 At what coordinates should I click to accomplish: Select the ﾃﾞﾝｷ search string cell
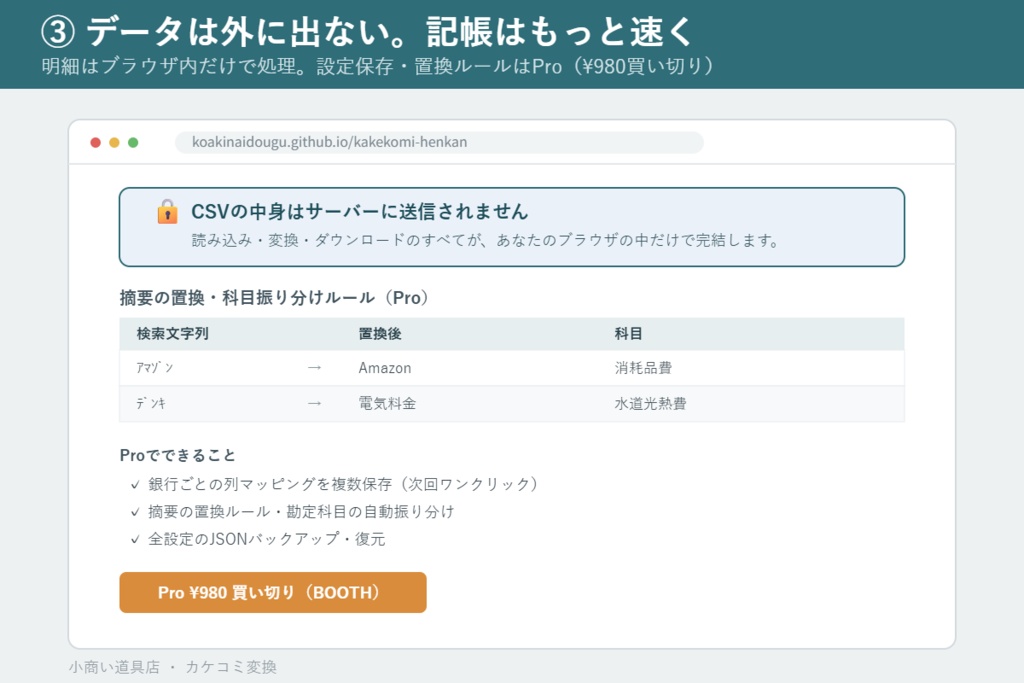click(x=151, y=404)
